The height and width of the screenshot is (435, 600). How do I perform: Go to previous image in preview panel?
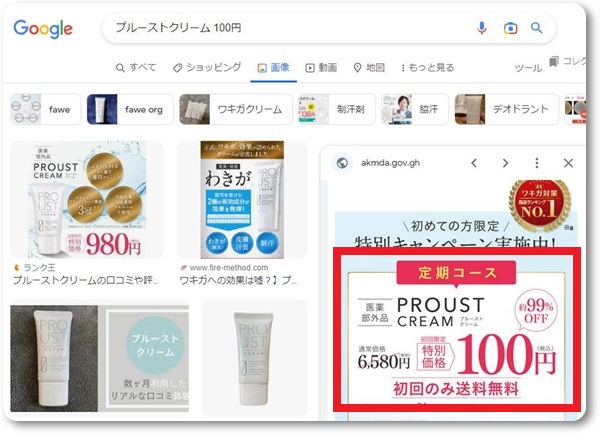pos(474,163)
